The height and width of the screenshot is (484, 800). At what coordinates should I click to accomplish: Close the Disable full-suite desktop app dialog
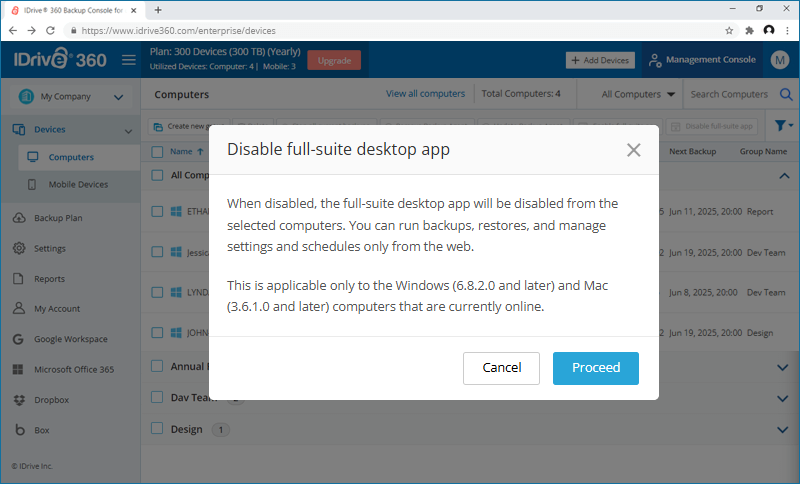(x=633, y=150)
